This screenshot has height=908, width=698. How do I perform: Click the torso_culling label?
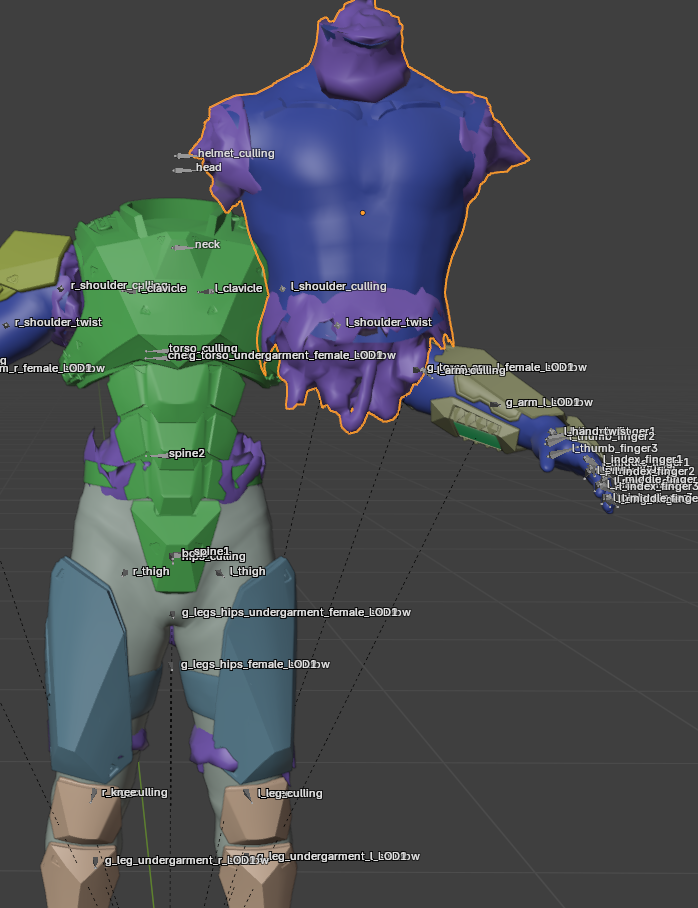click(x=203, y=348)
